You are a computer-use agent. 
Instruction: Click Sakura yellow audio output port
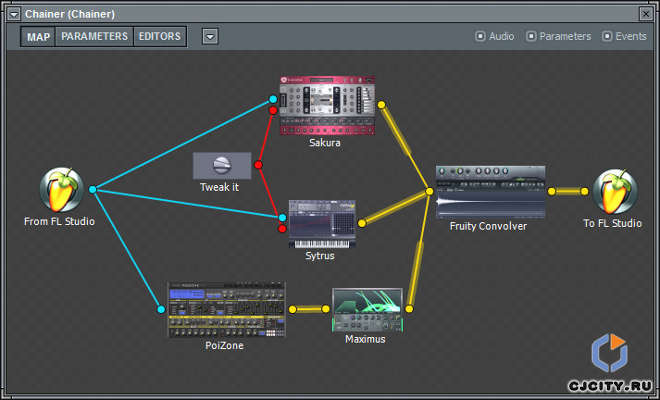point(381,105)
